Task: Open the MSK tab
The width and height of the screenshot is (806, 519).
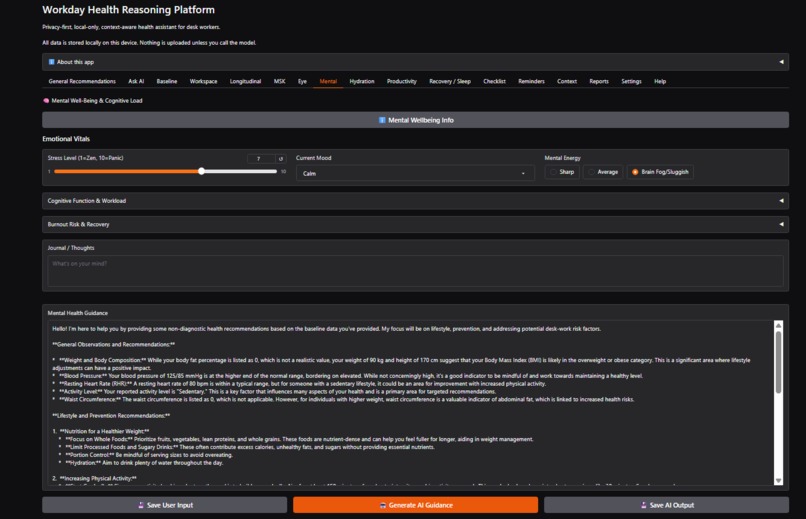Action: click(x=279, y=81)
